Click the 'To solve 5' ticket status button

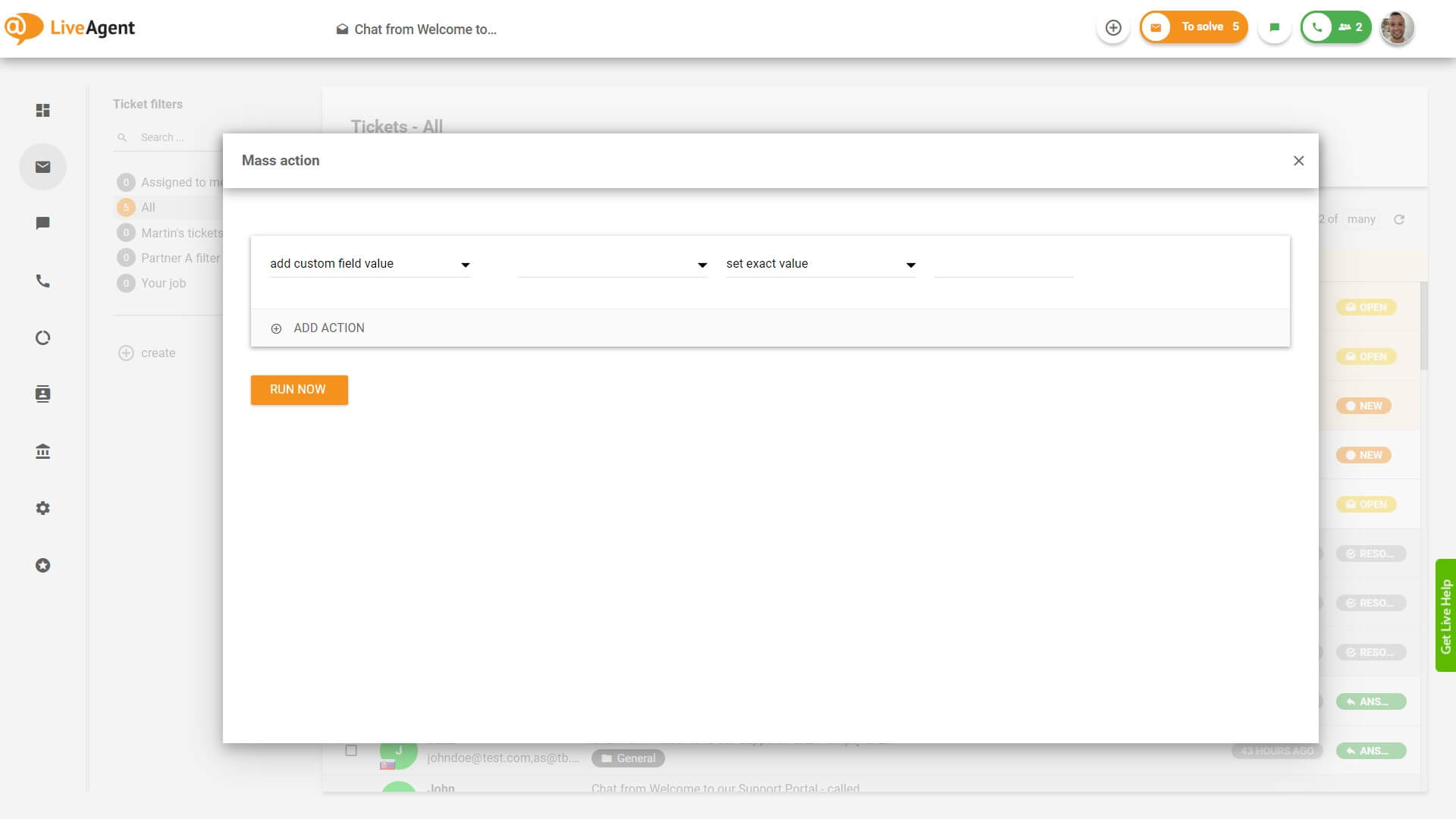(x=1194, y=27)
